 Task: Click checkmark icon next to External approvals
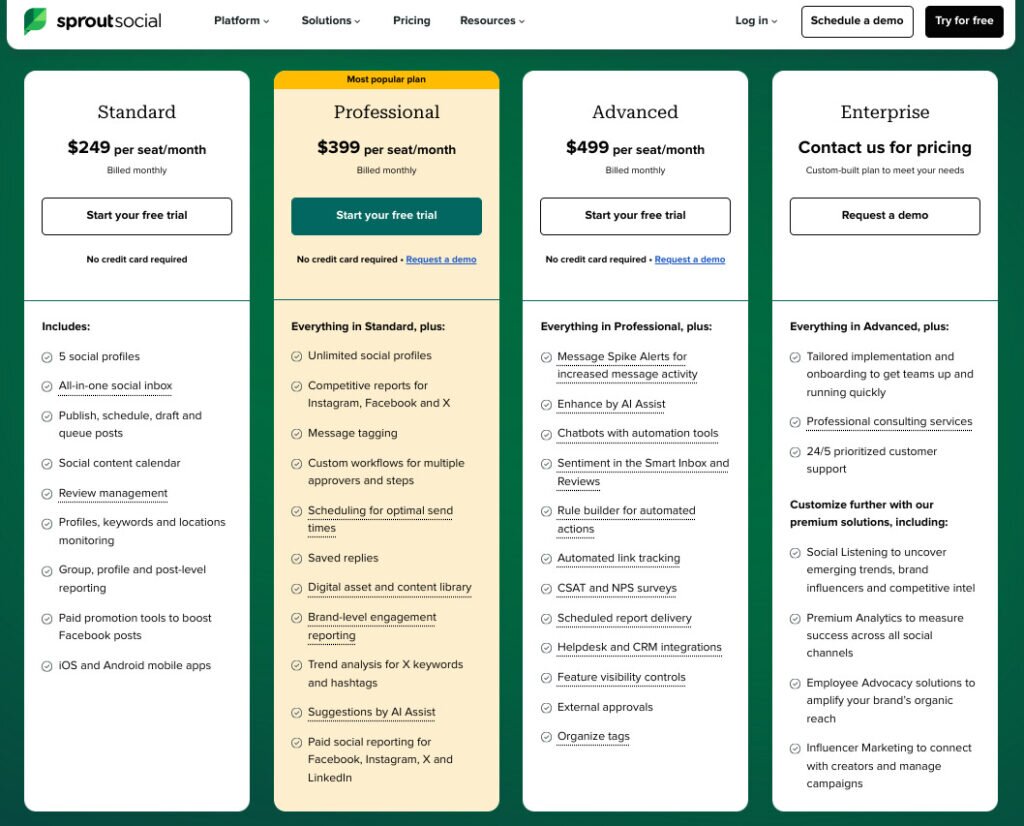(546, 708)
